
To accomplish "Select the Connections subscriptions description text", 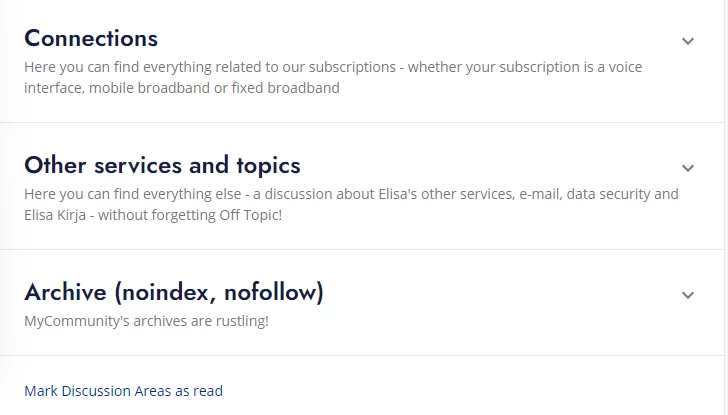I will point(333,78).
